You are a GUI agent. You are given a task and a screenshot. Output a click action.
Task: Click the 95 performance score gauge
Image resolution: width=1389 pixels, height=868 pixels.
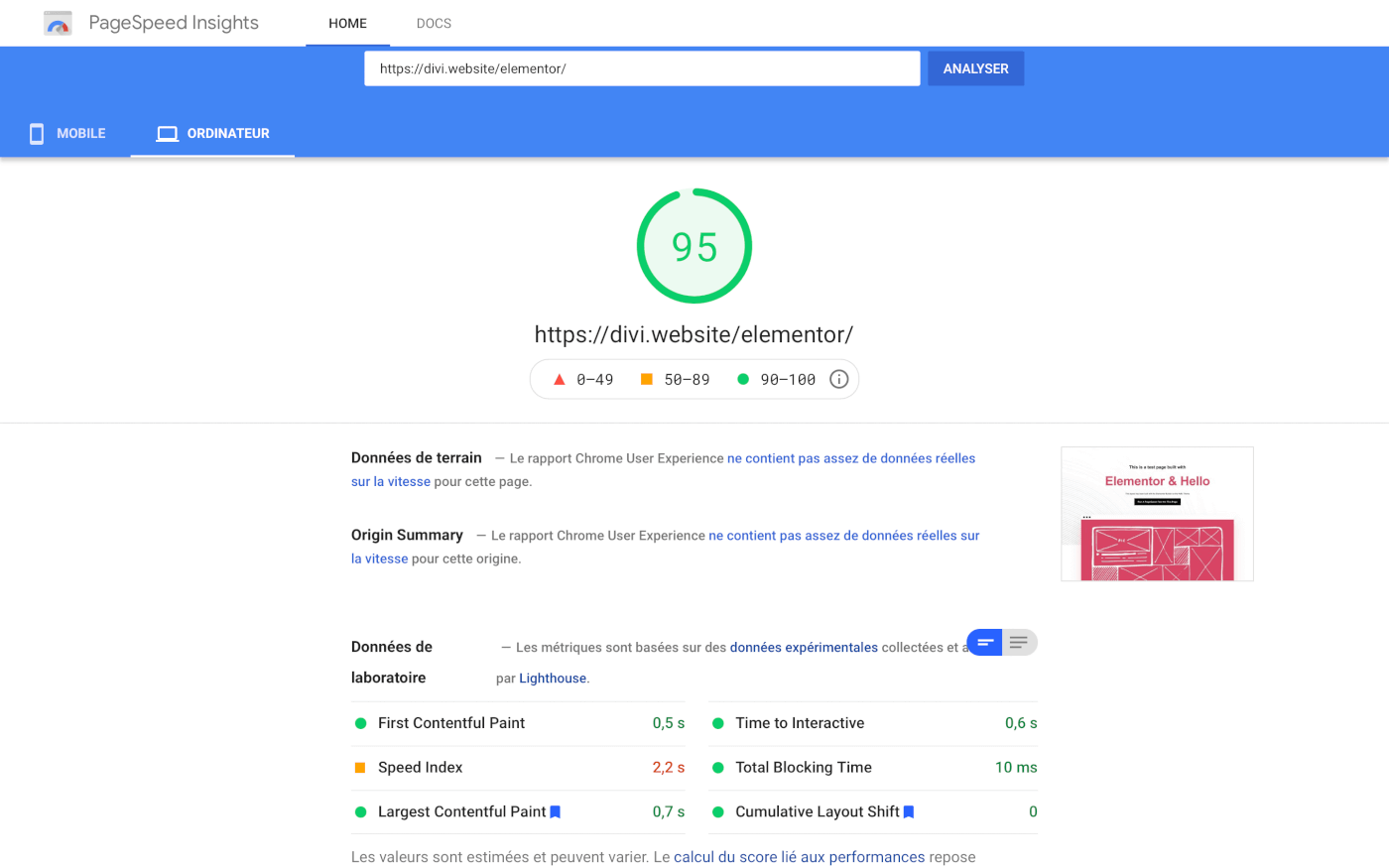click(694, 246)
